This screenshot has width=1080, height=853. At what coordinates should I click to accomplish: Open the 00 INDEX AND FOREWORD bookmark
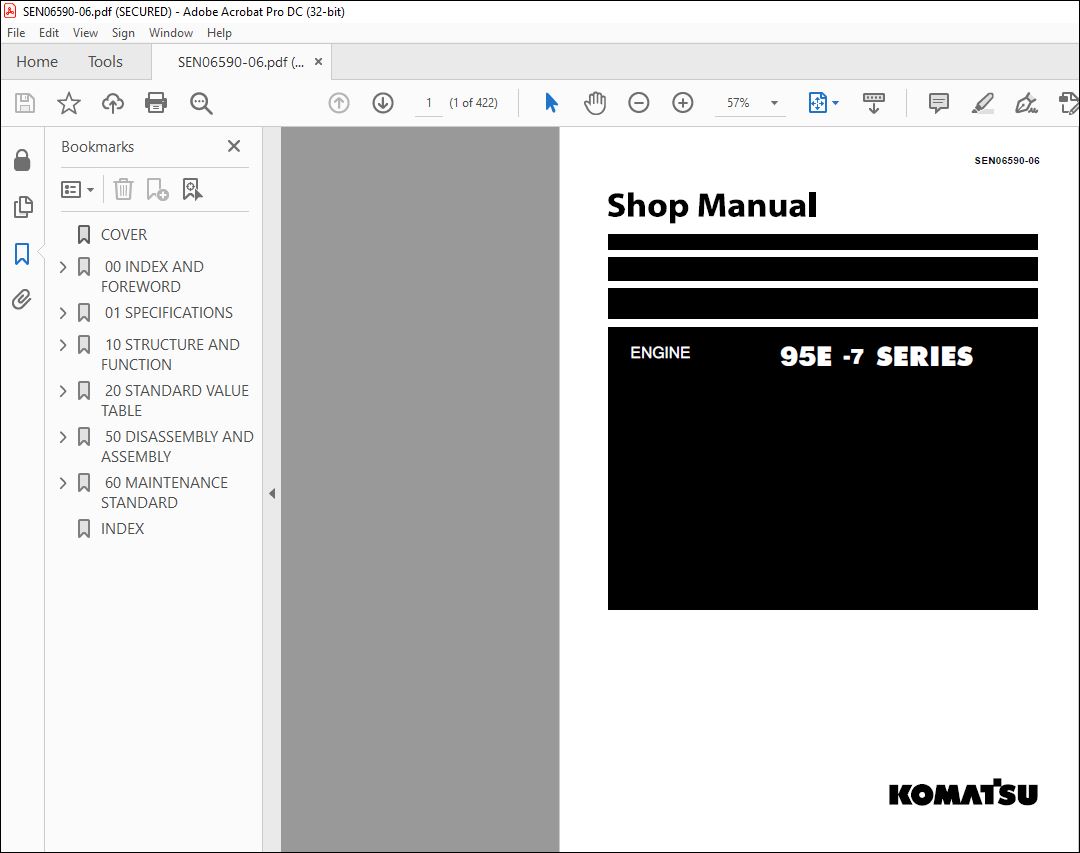tap(153, 276)
